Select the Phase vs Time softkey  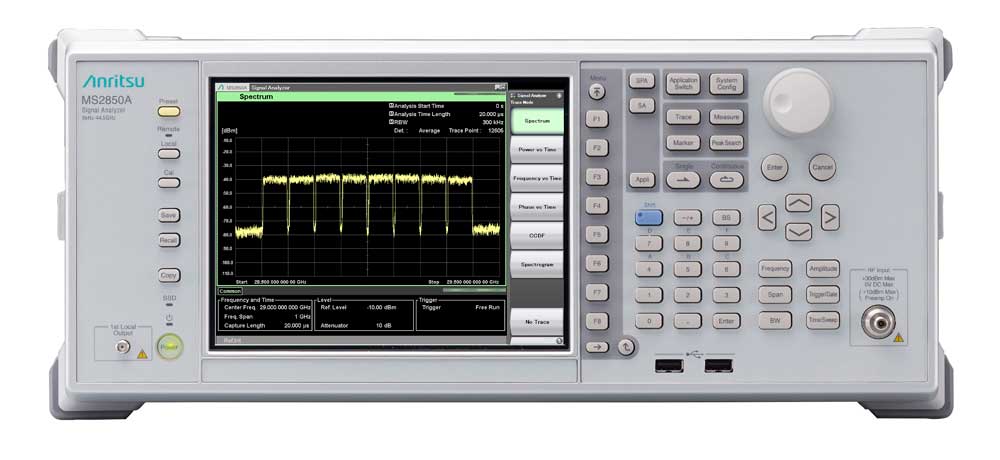[537, 207]
